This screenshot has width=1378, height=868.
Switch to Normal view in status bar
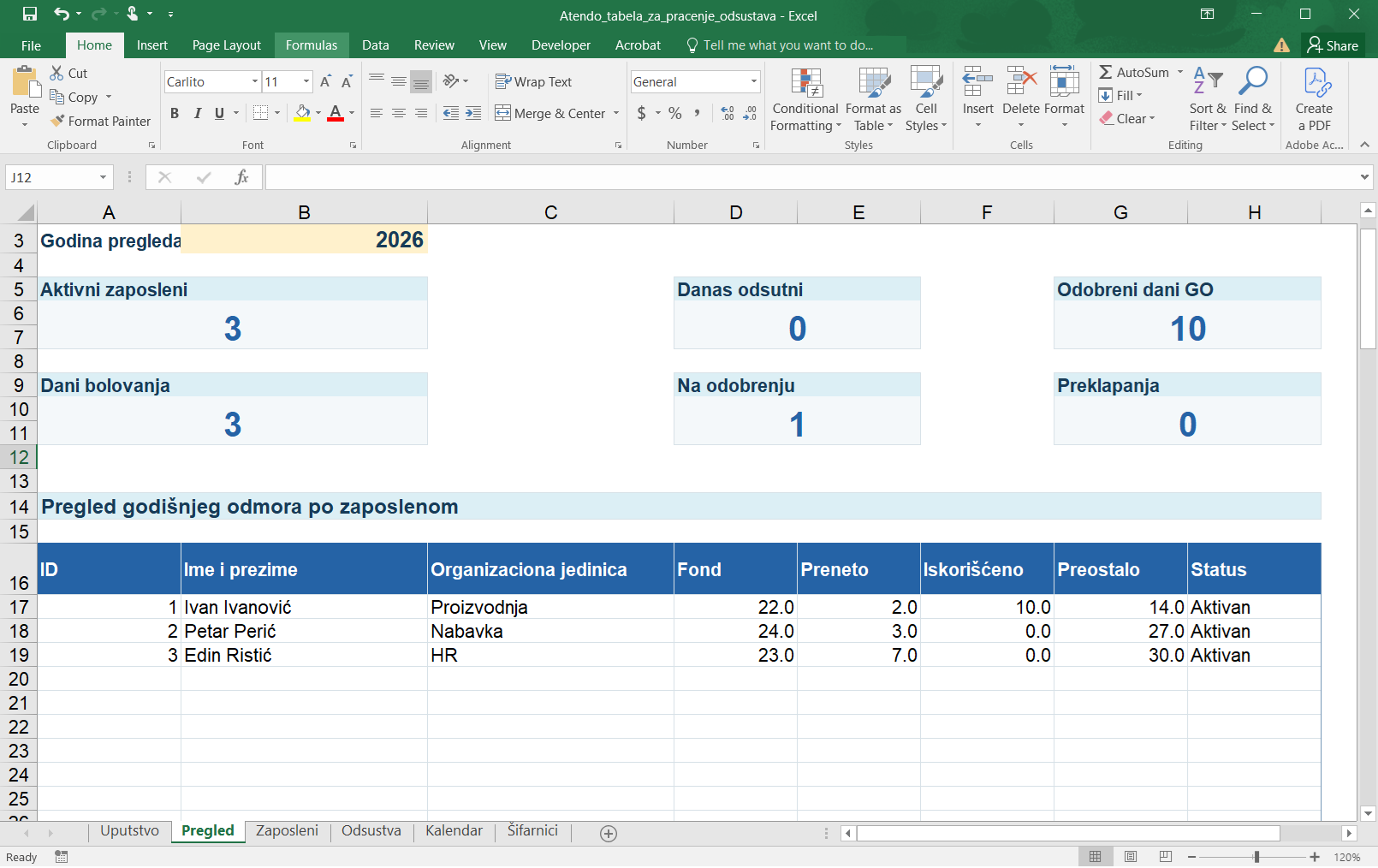coord(1095,857)
